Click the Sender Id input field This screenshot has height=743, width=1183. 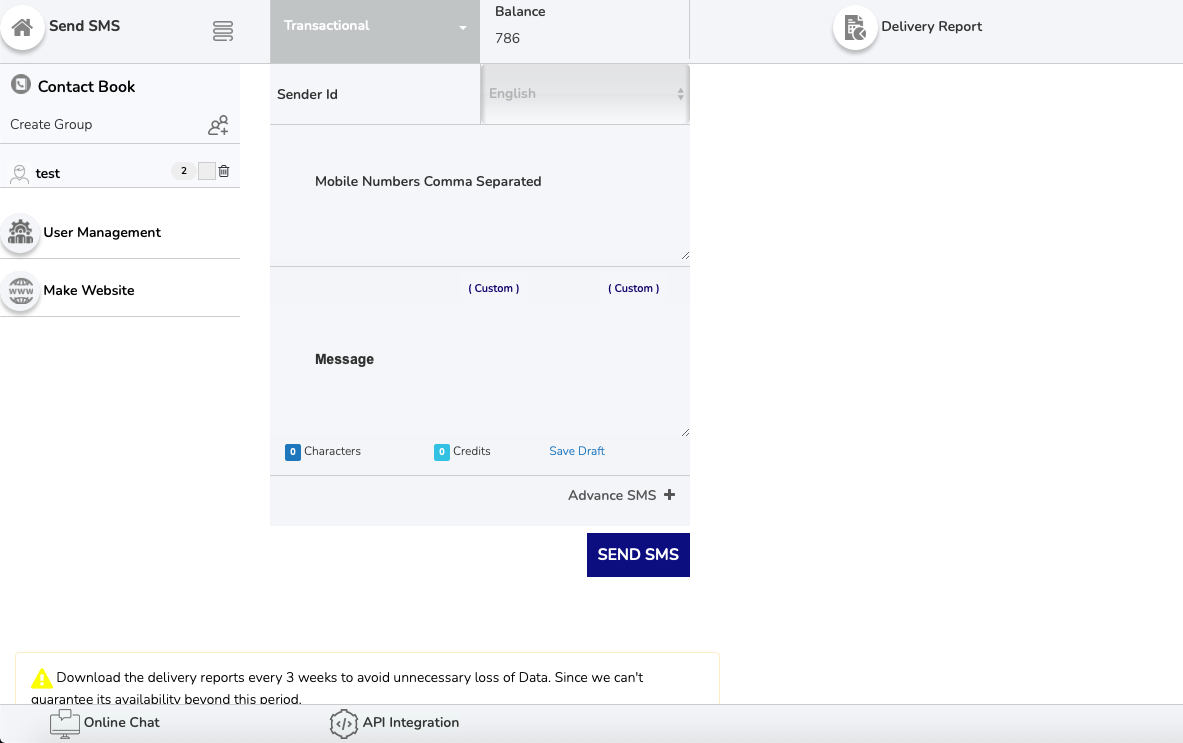pos(375,94)
